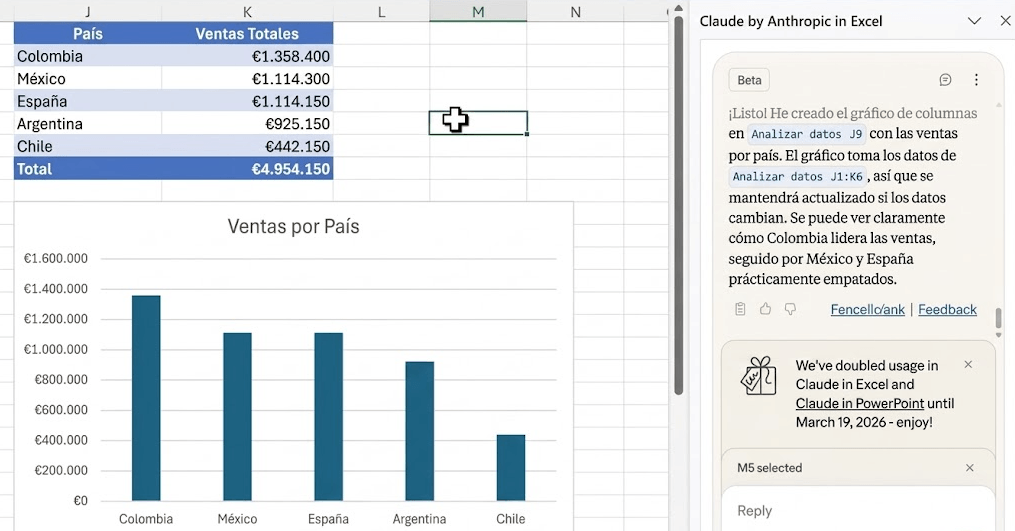Screen dimensions: 1015x531
Task: Collapse the Claude by Anthropic pane chevron
Action: point(974,21)
